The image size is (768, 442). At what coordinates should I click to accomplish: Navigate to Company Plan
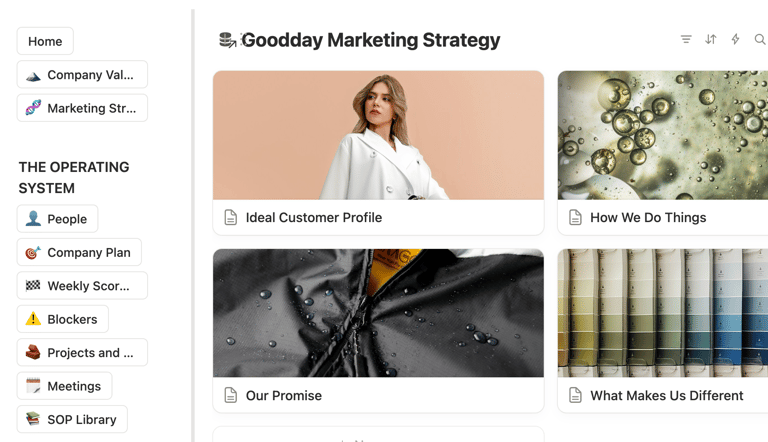80,252
